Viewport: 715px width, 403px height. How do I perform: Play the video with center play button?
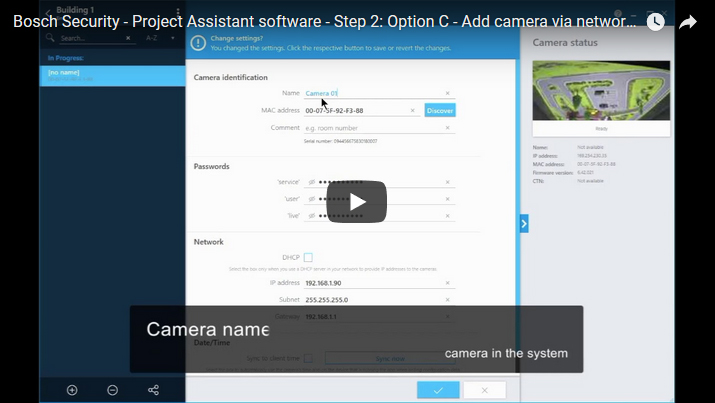[x=357, y=202]
